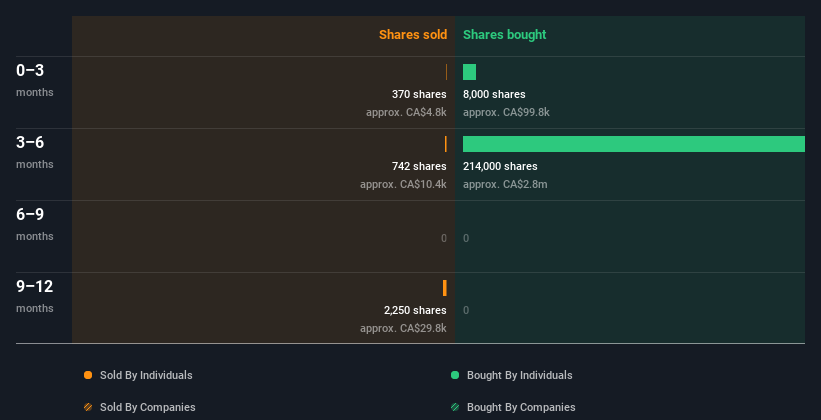The width and height of the screenshot is (821, 420).
Task: Click the green Bought By Individuals legend dot
Action: pyautogui.click(x=455, y=375)
